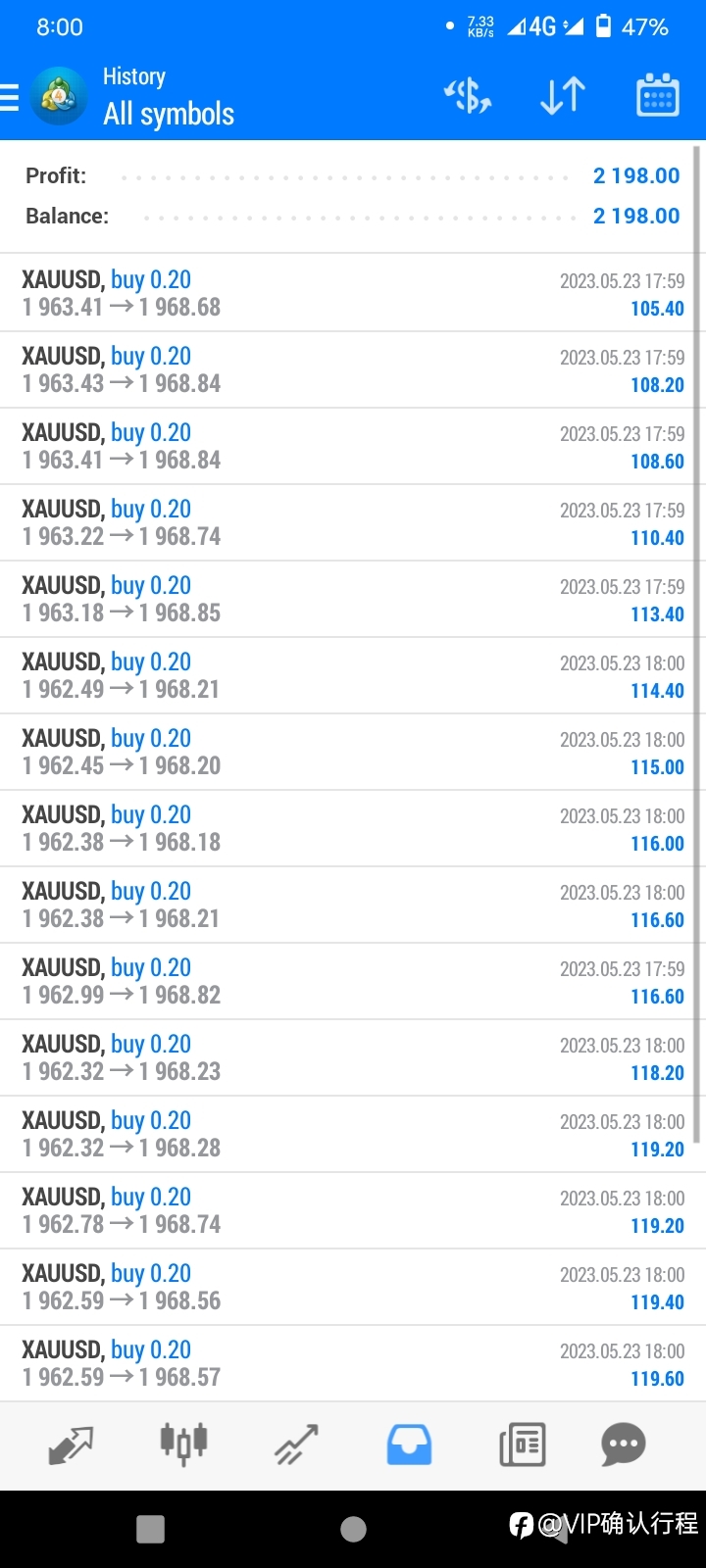Tap the MetaTrader app logo icon
This screenshot has width=706, height=1568.
(x=59, y=96)
